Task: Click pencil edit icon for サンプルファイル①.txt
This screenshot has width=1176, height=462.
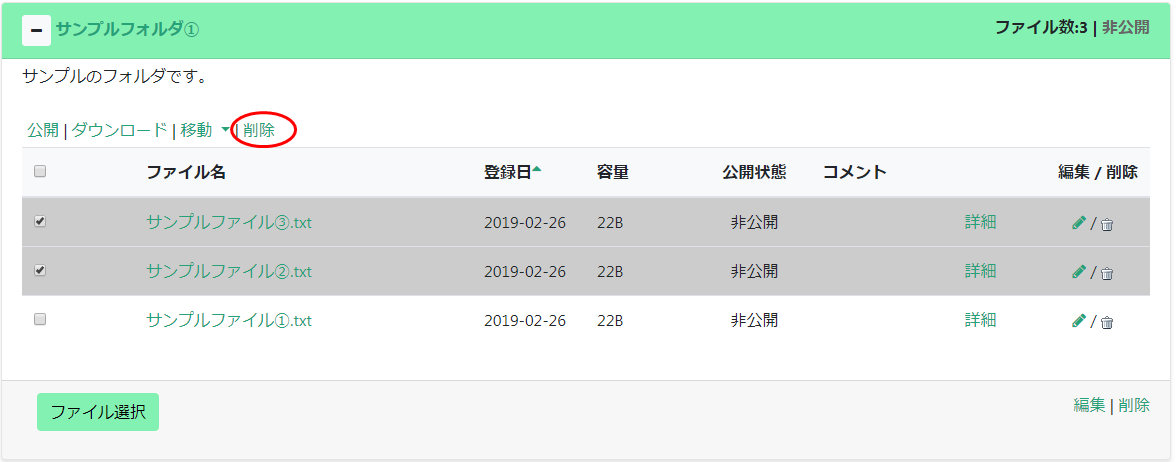Action: pos(1078,321)
